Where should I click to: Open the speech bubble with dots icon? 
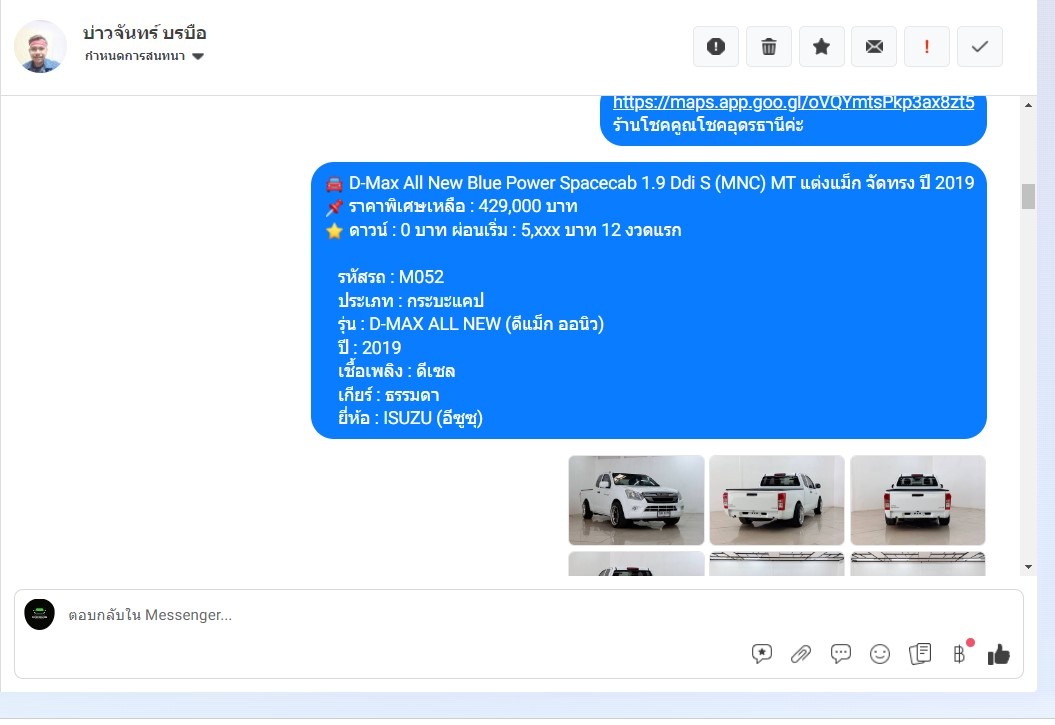point(840,654)
